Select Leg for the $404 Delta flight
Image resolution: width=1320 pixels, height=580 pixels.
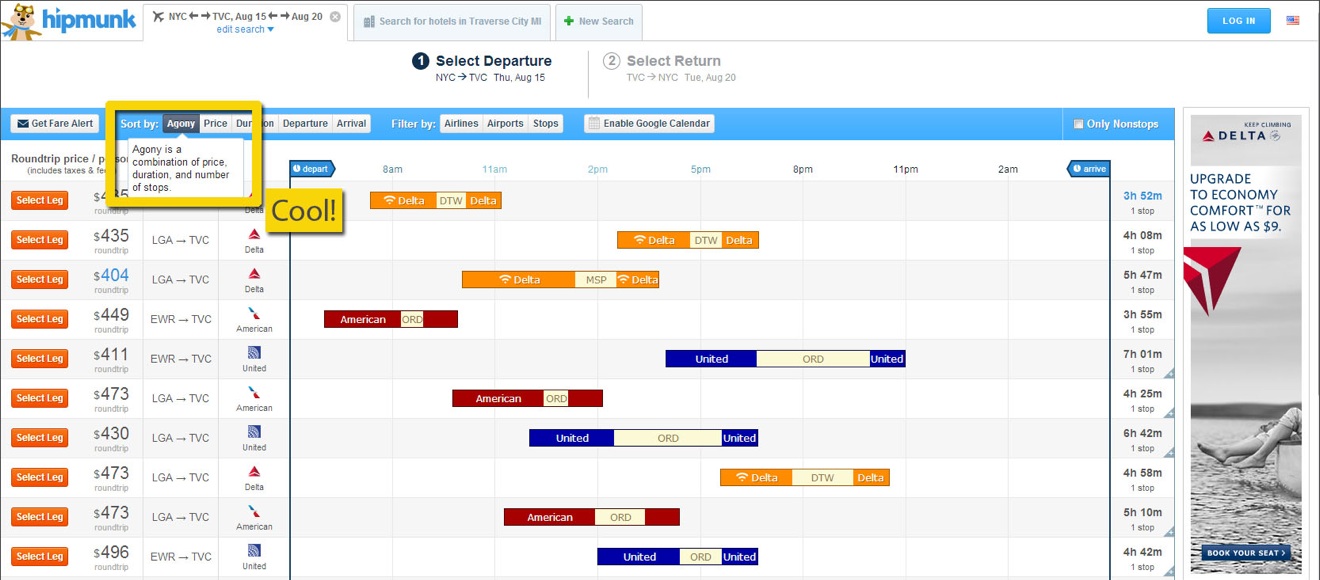tap(40, 279)
